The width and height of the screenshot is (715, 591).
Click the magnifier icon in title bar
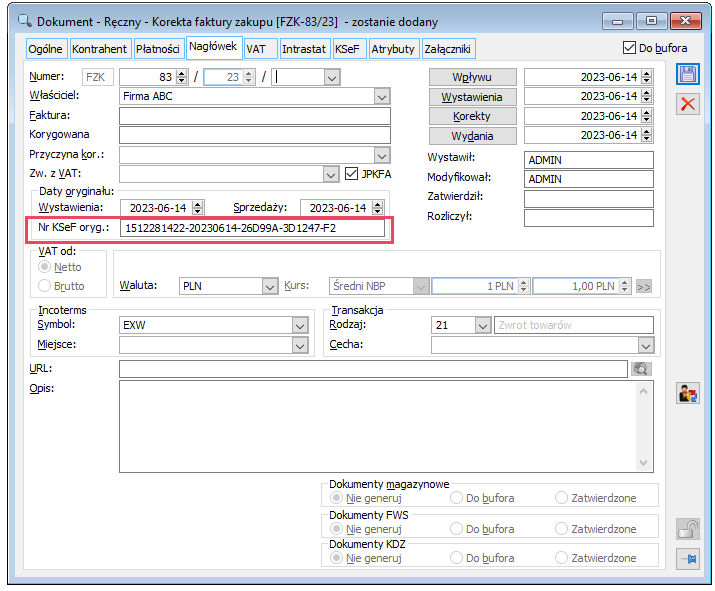pyautogui.click(x=24, y=21)
